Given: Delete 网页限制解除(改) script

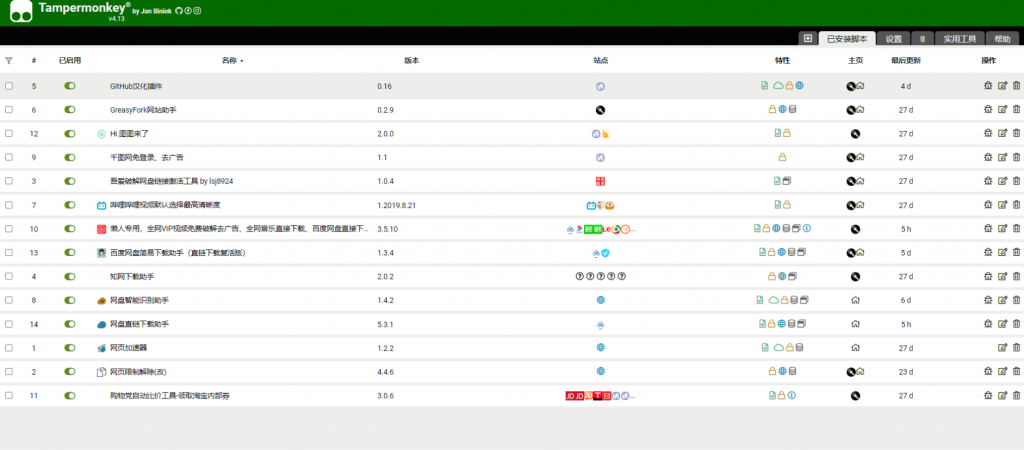Looking at the screenshot, I should (x=1016, y=372).
